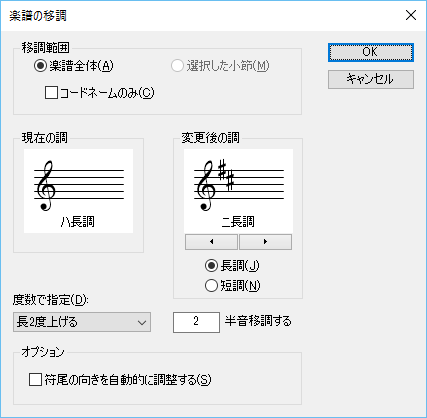Click the treble clef in 現在の調

click(45, 186)
